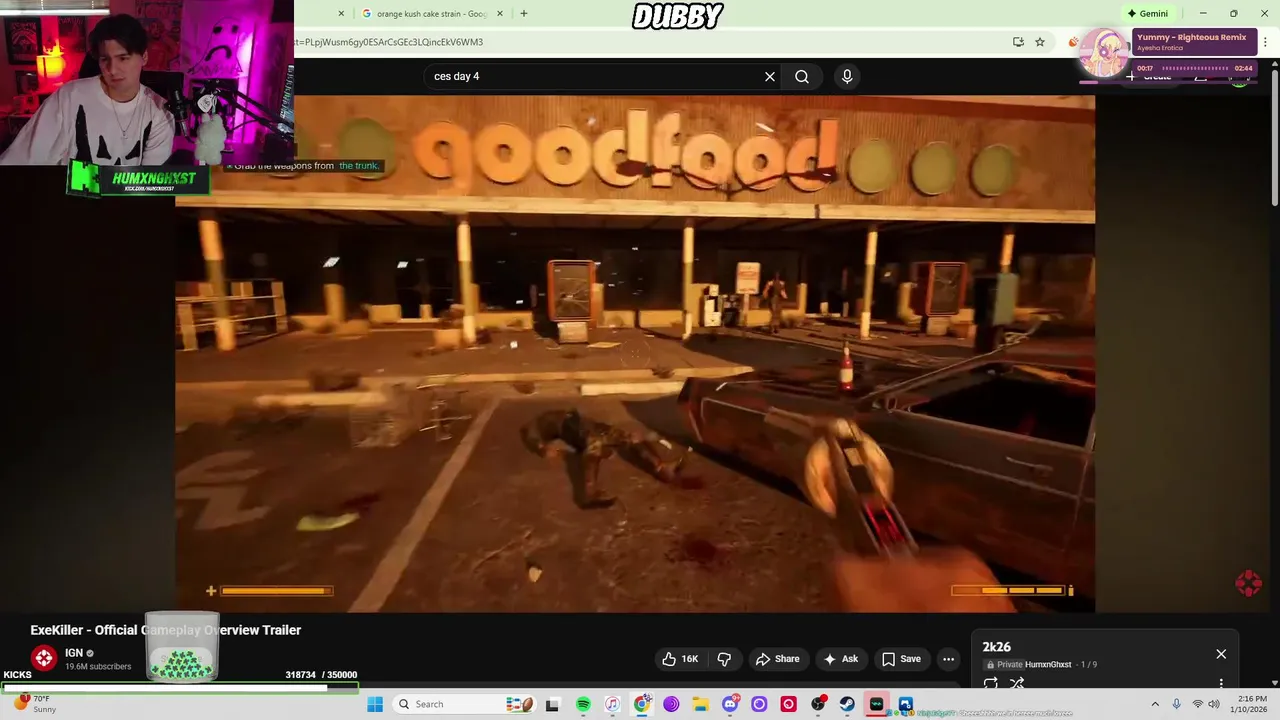Image resolution: width=1280 pixels, height=720 pixels.
Task: Open more actions three-dot menu
Action: click(x=948, y=659)
